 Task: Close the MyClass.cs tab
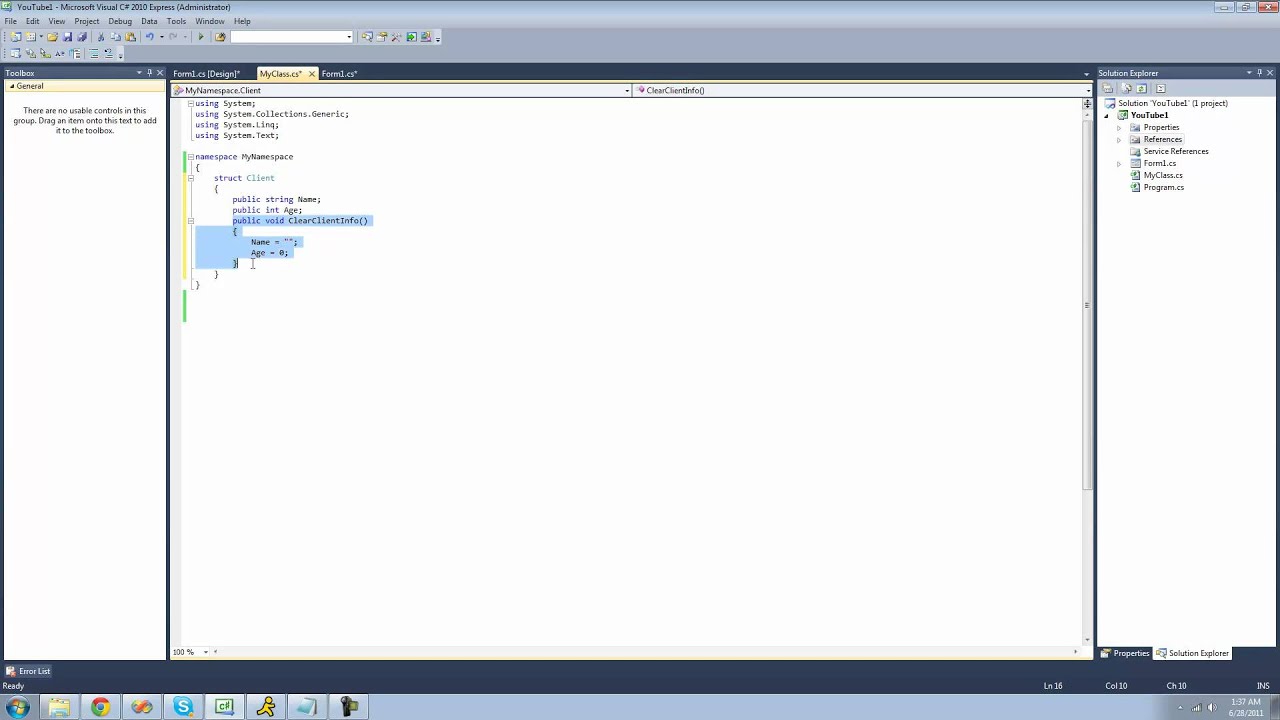pos(312,74)
